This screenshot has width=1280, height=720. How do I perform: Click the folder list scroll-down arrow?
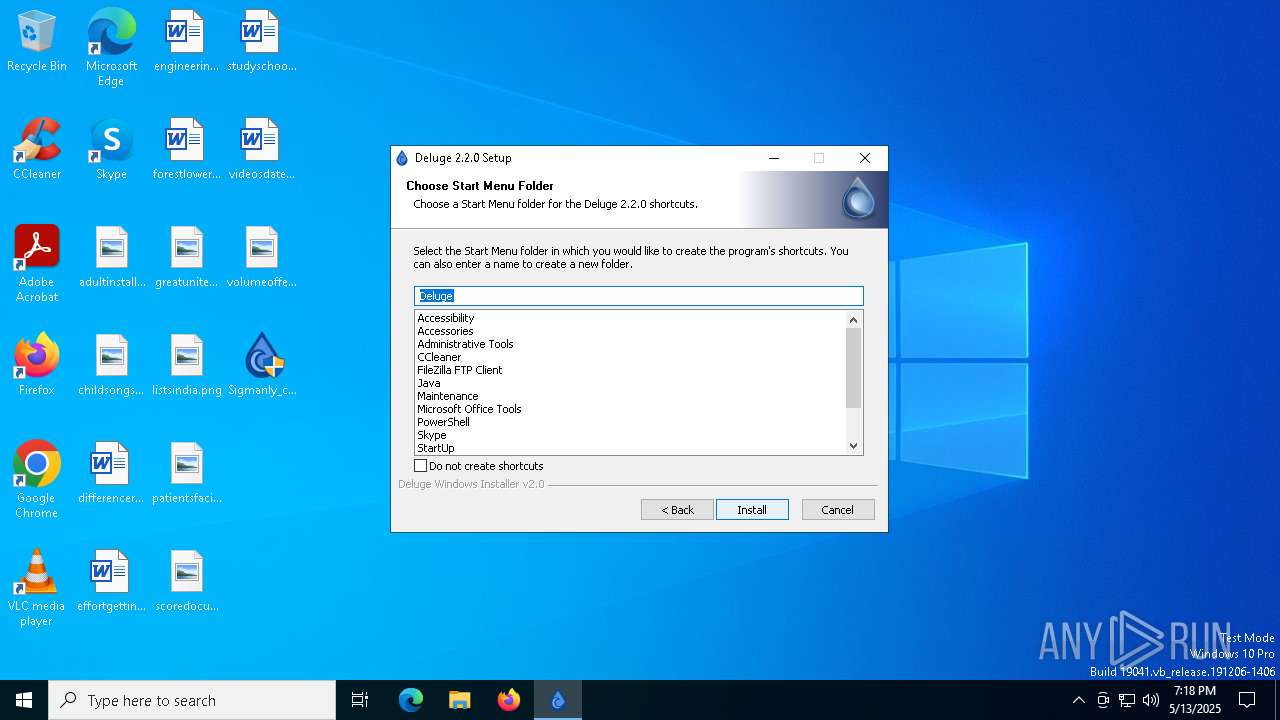[853, 446]
